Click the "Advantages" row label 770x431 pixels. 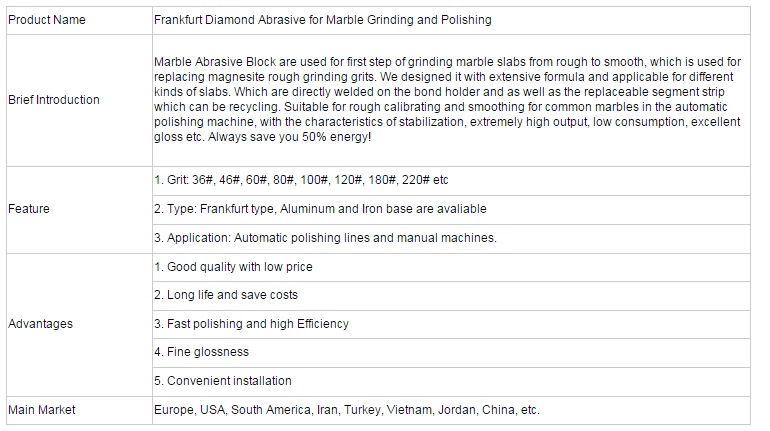tap(40, 324)
